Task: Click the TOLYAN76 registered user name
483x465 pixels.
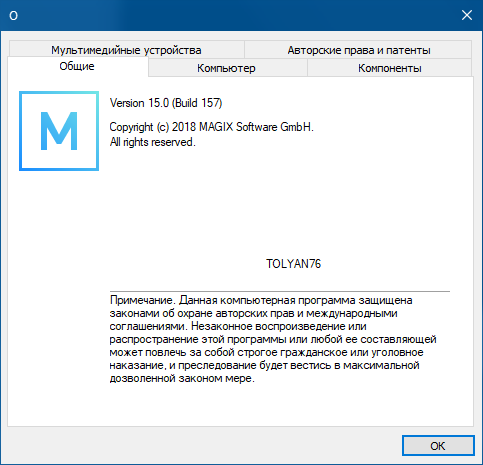Action: click(x=293, y=264)
